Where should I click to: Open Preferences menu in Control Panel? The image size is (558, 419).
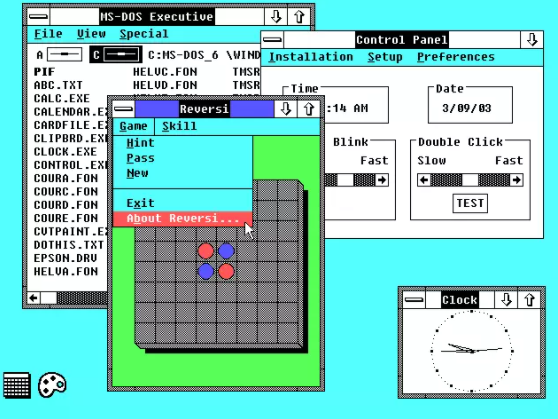click(456, 57)
